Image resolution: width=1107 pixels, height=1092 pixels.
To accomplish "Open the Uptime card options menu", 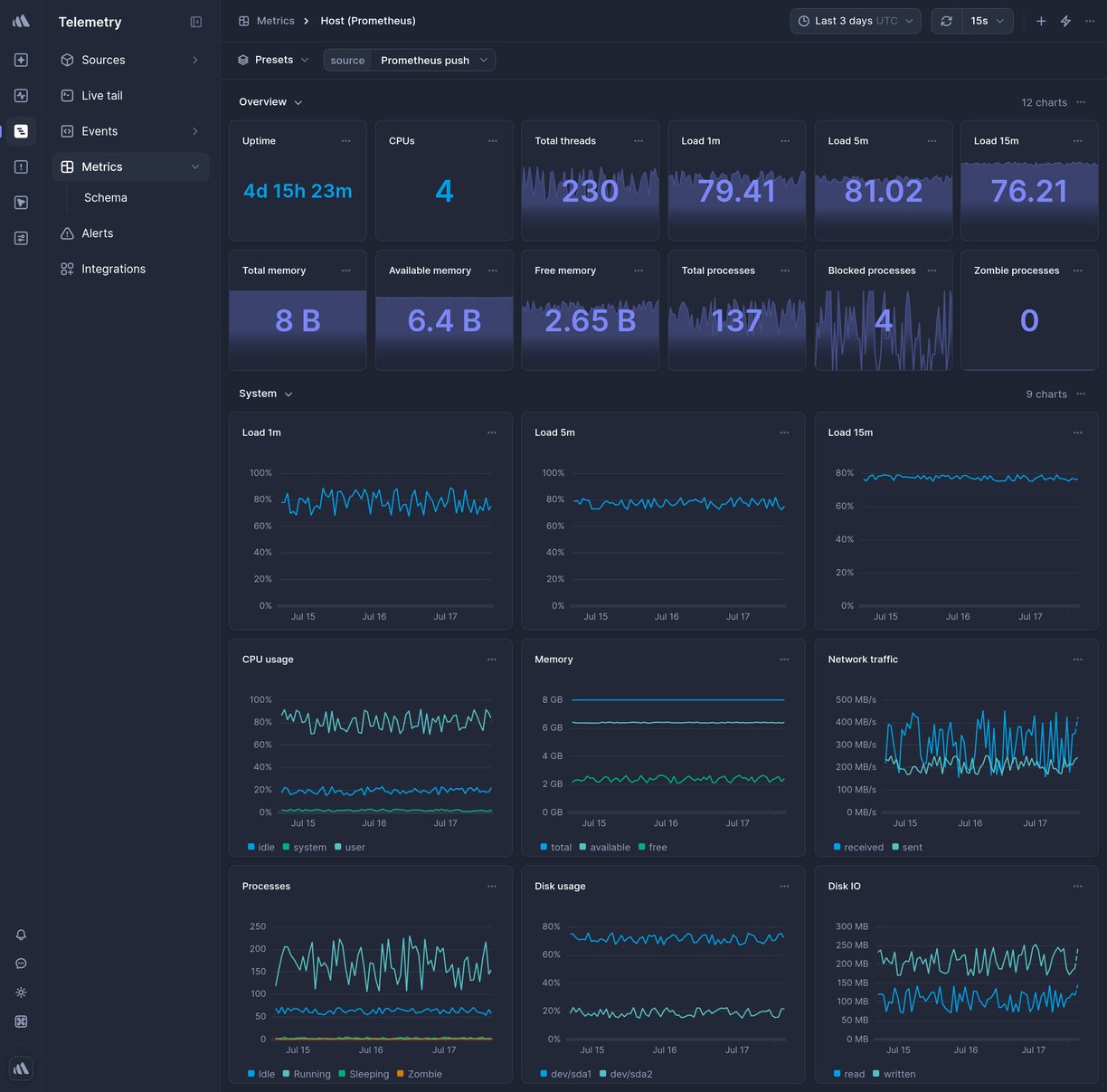I will click(346, 141).
